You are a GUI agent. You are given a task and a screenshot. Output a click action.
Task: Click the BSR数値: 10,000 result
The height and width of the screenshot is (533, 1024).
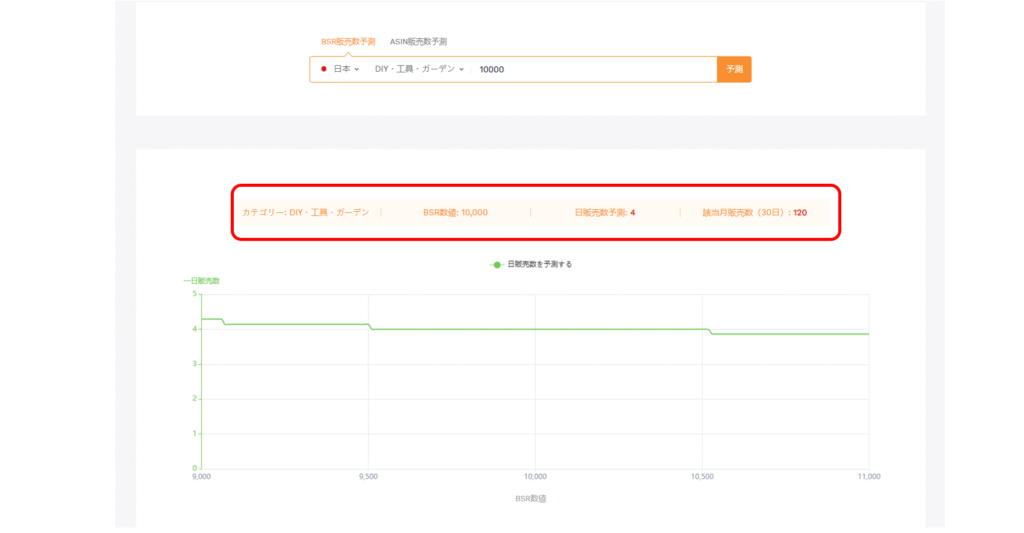click(x=455, y=212)
